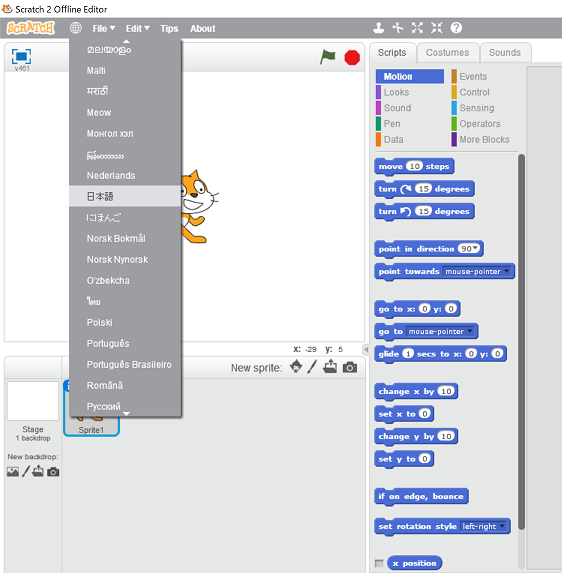Select Norsk Bokmål language
The height and width of the screenshot is (573, 562).
[125, 239]
